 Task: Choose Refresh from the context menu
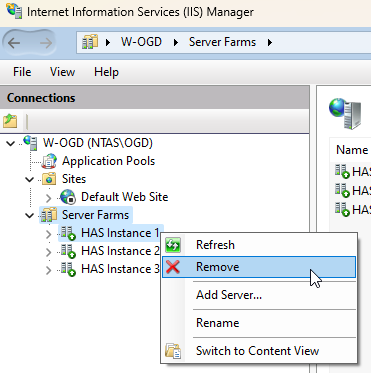(259, 245)
